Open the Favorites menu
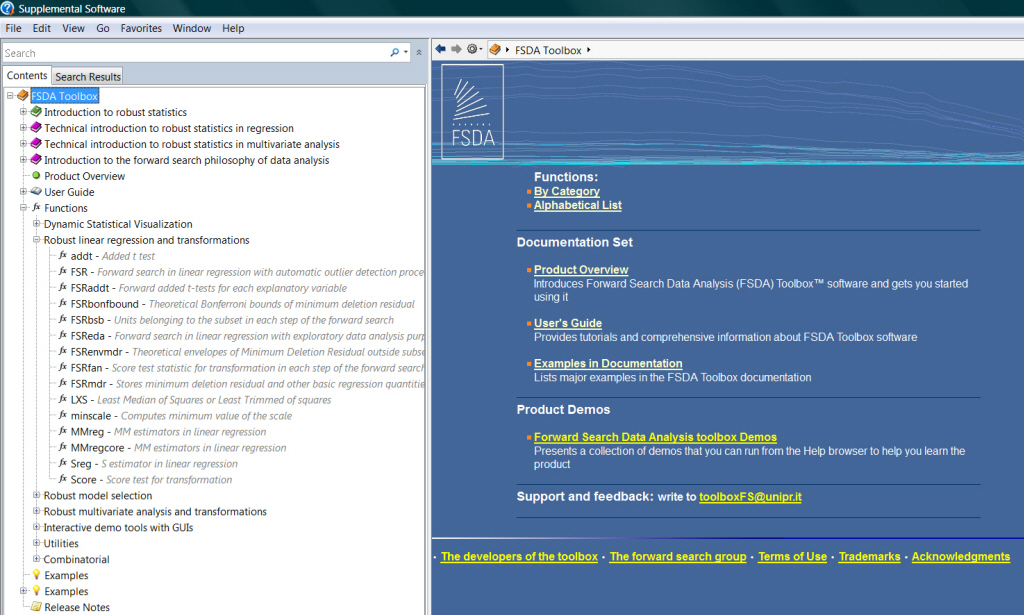The image size is (1024, 615). (x=141, y=28)
